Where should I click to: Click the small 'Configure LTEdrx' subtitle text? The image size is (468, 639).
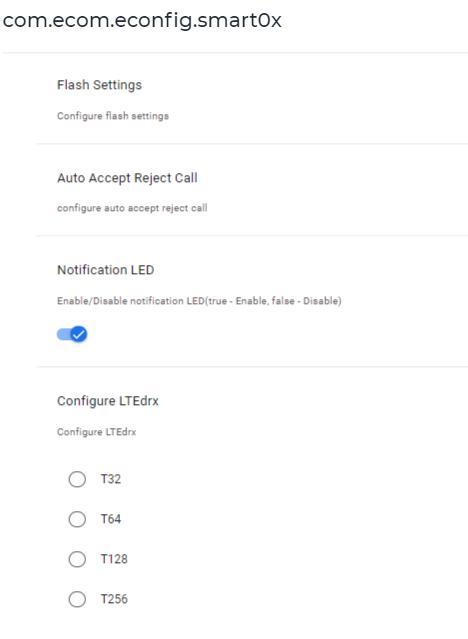(97, 432)
